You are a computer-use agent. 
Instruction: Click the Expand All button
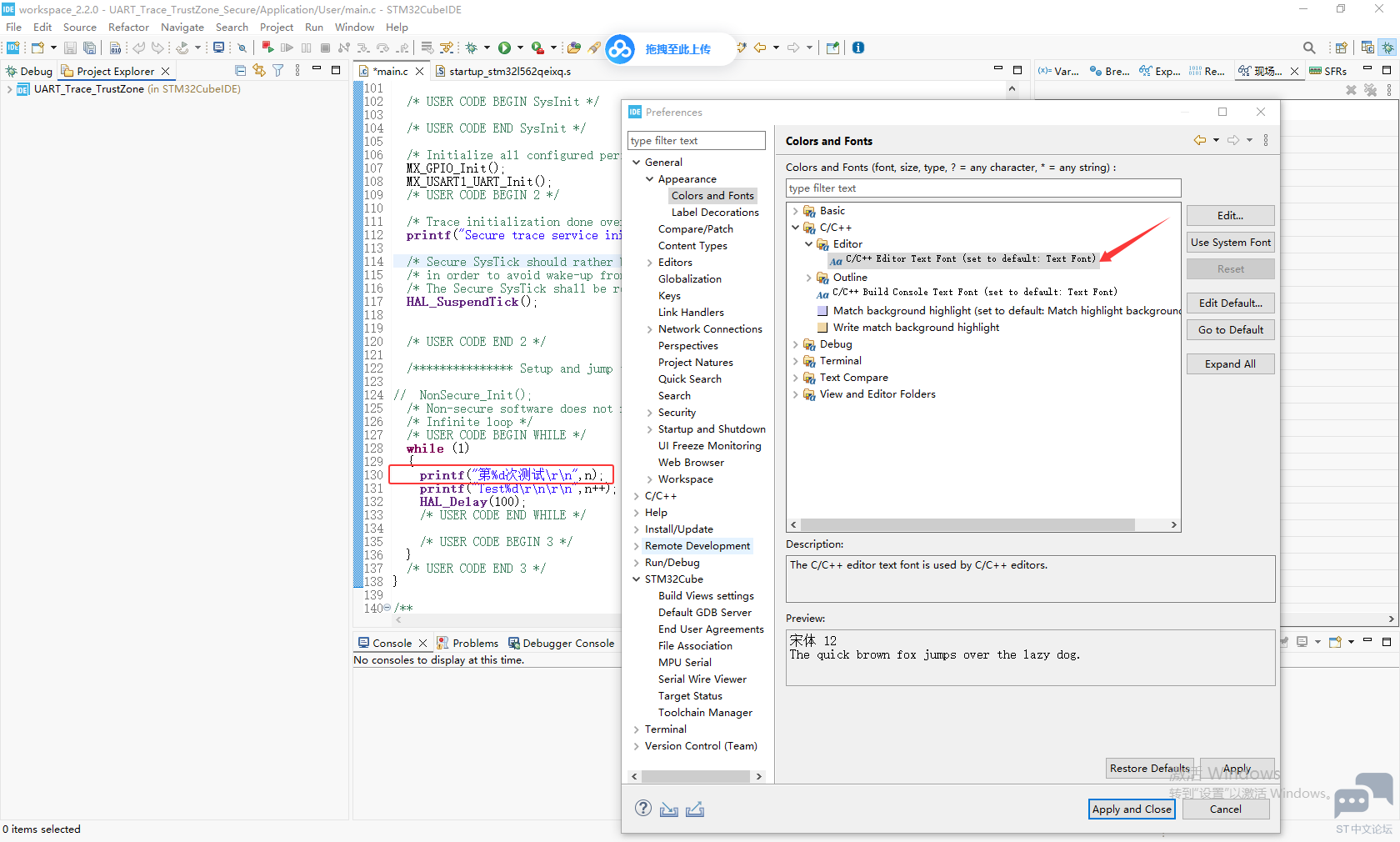click(1230, 363)
